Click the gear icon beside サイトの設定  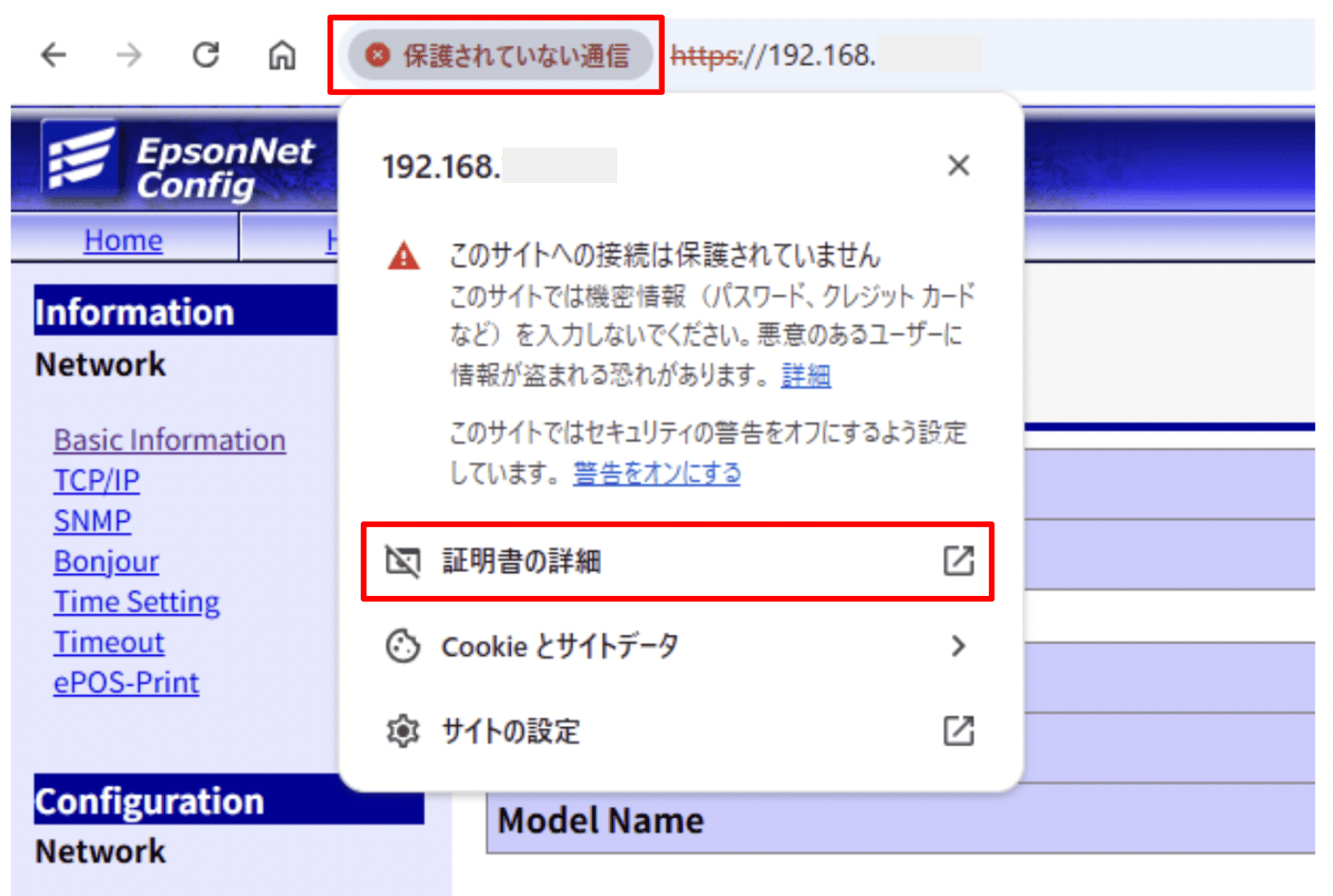click(402, 731)
